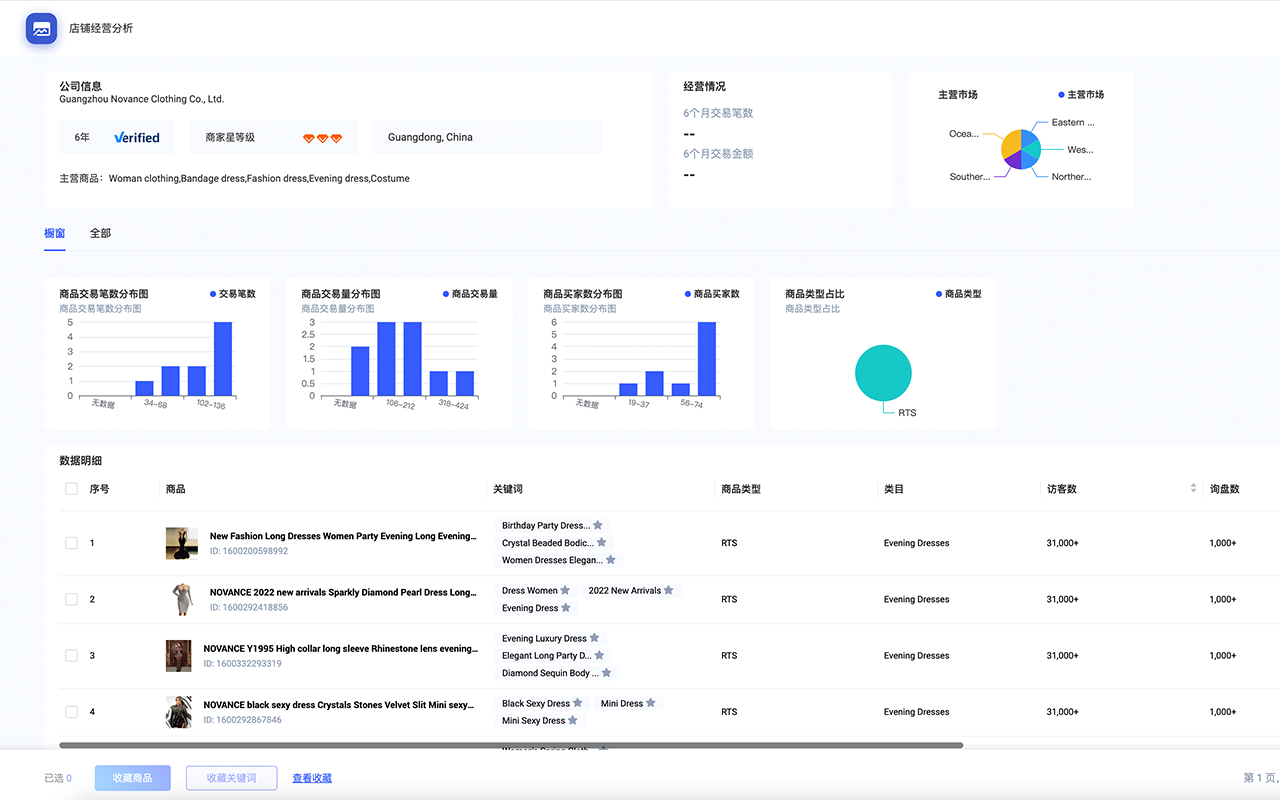Star the 'Women Dresses Elegan...' keyword
Screen dimensions: 1280x800
click(x=610, y=560)
